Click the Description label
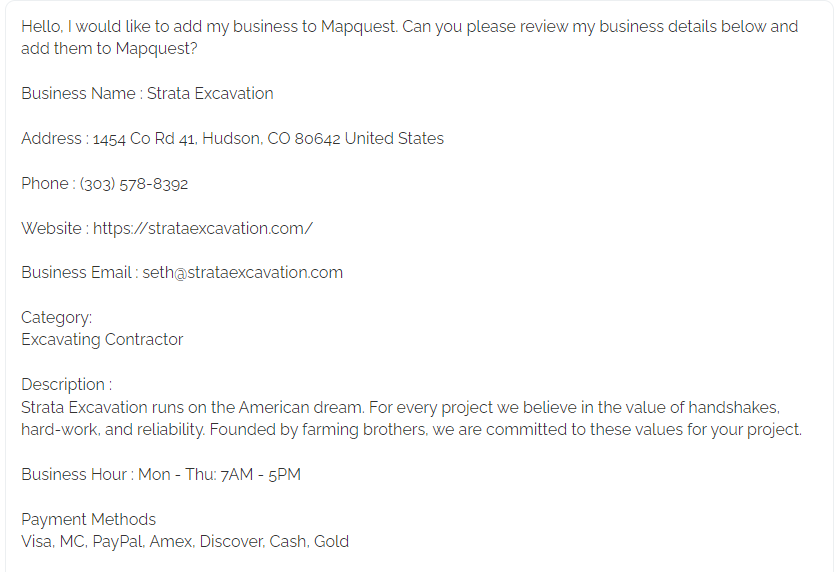The height and width of the screenshot is (572, 837). 67,385
